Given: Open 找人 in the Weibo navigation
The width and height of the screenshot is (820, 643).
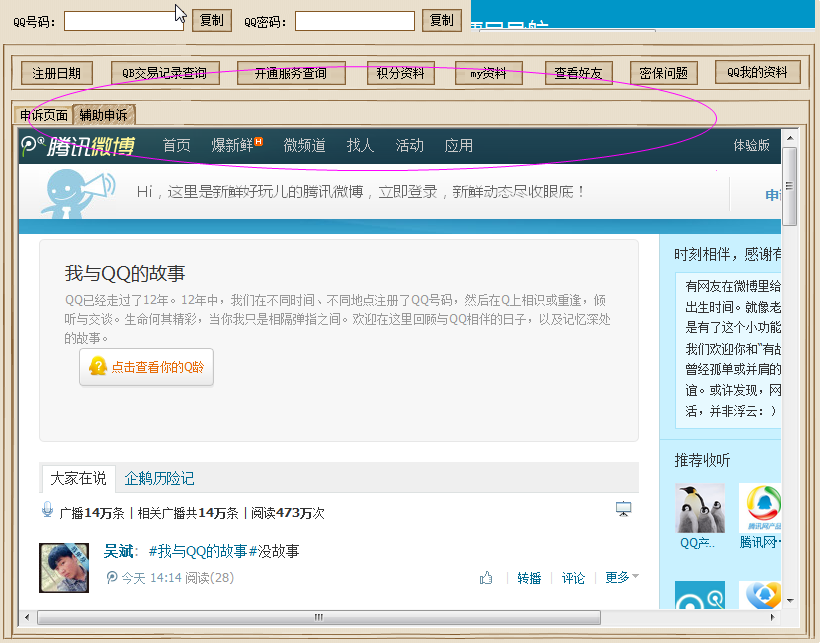Looking at the screenshot, I should (x=360, y=145).
